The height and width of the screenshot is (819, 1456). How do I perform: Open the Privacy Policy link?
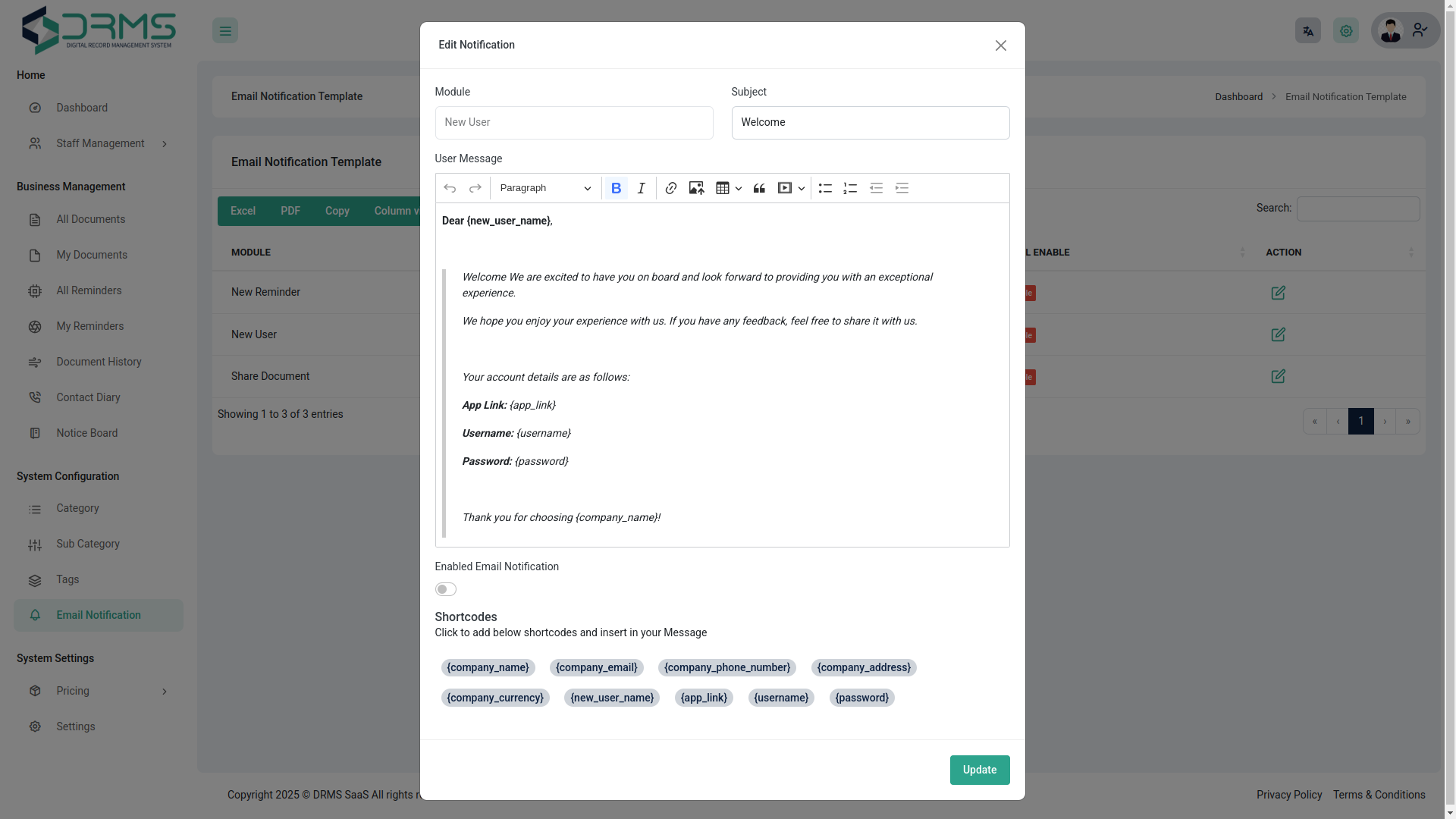(x=1288, y=795)
